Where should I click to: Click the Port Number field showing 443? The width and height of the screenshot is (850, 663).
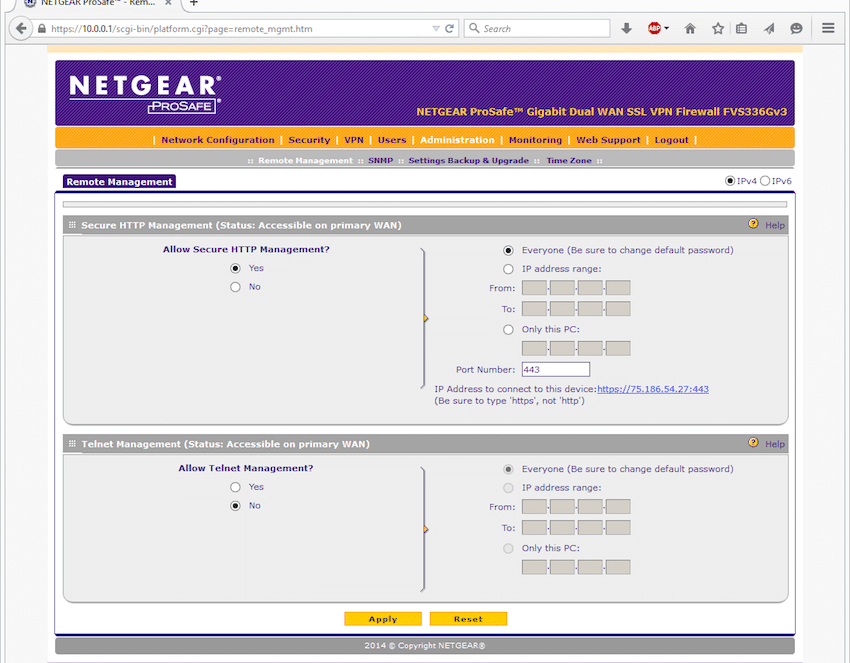(x=556, y=369)
